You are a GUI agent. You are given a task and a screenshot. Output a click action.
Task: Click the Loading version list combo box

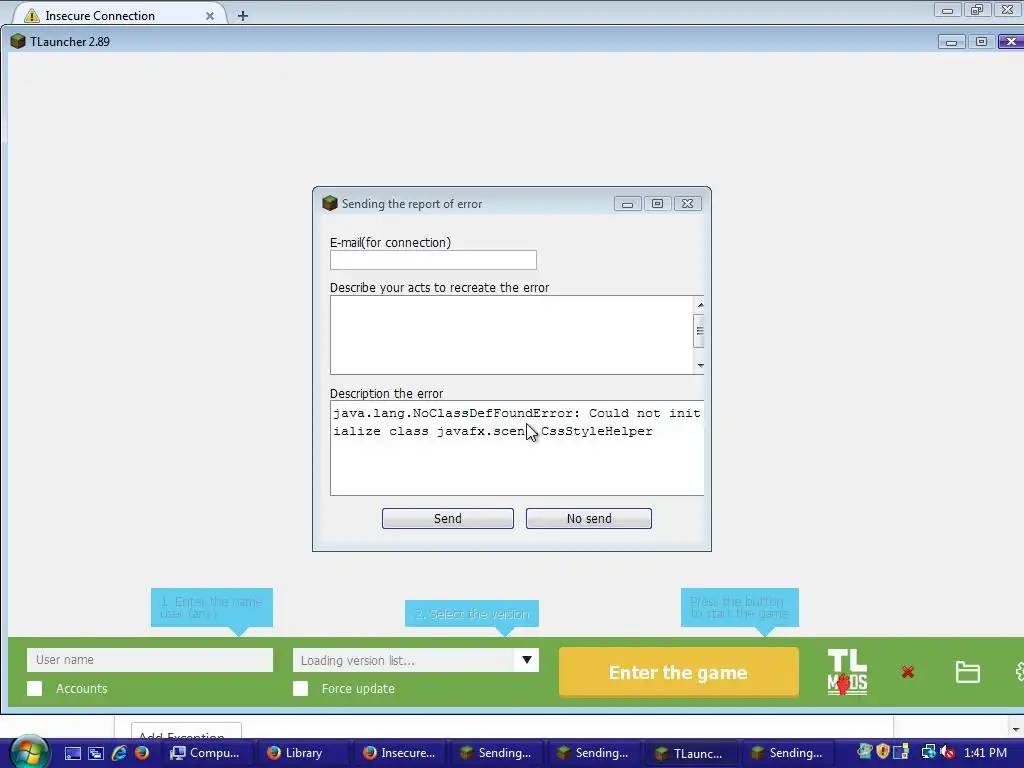[x=415, y=660]
